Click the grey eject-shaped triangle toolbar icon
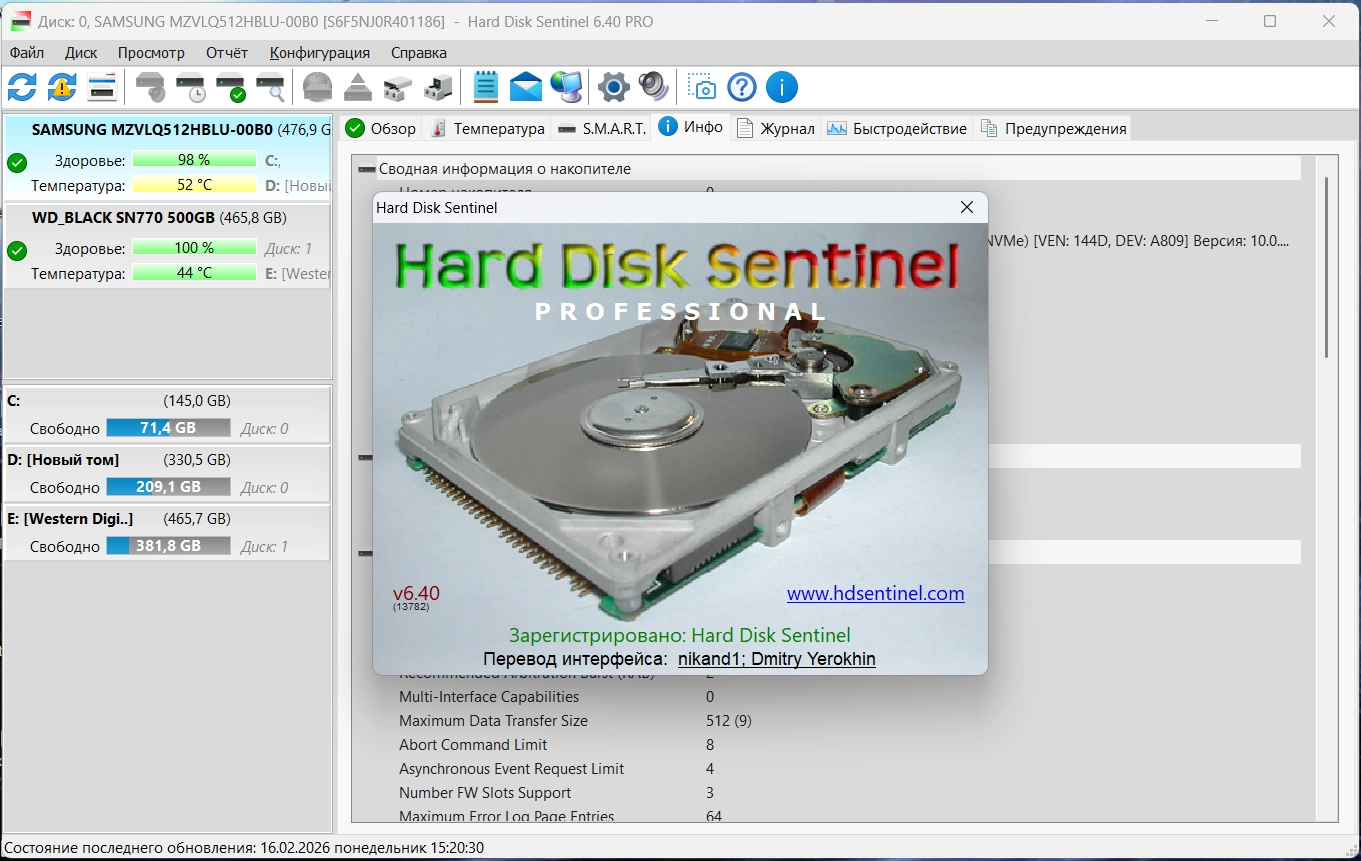The width and height of the screenshot is (1361, 861). click(x=358, y=87)
